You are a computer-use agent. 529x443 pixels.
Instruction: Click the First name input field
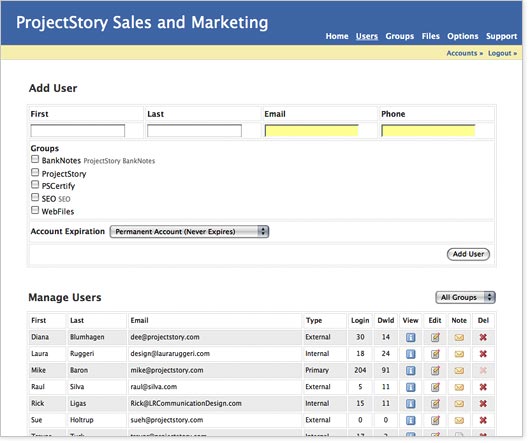coord(78,131)
